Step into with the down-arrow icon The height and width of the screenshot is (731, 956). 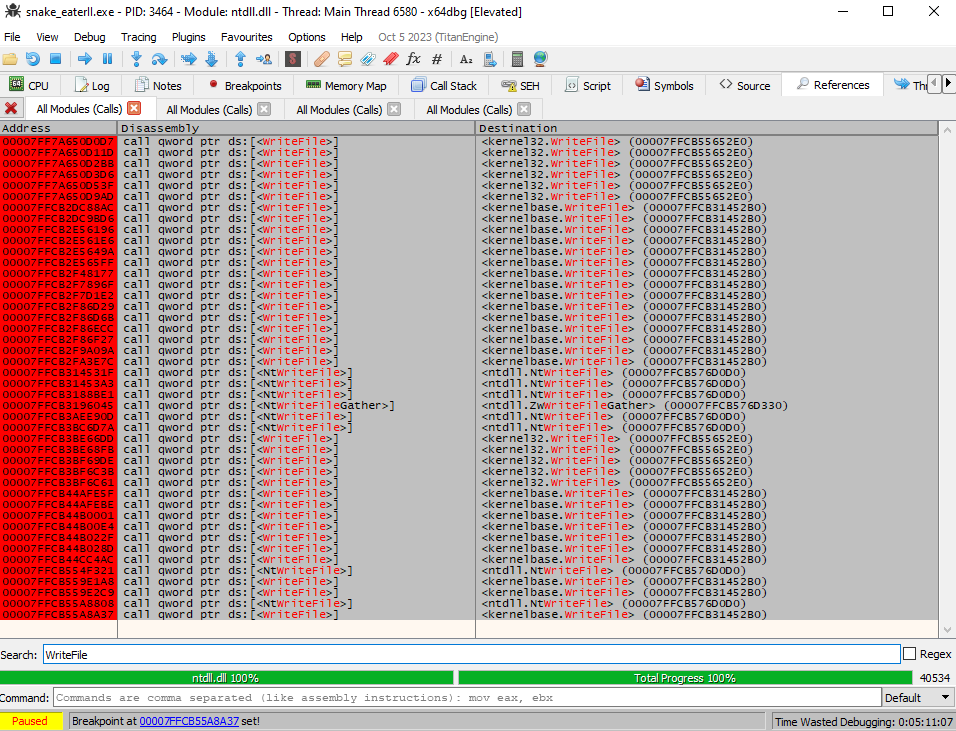coord(137,59)
